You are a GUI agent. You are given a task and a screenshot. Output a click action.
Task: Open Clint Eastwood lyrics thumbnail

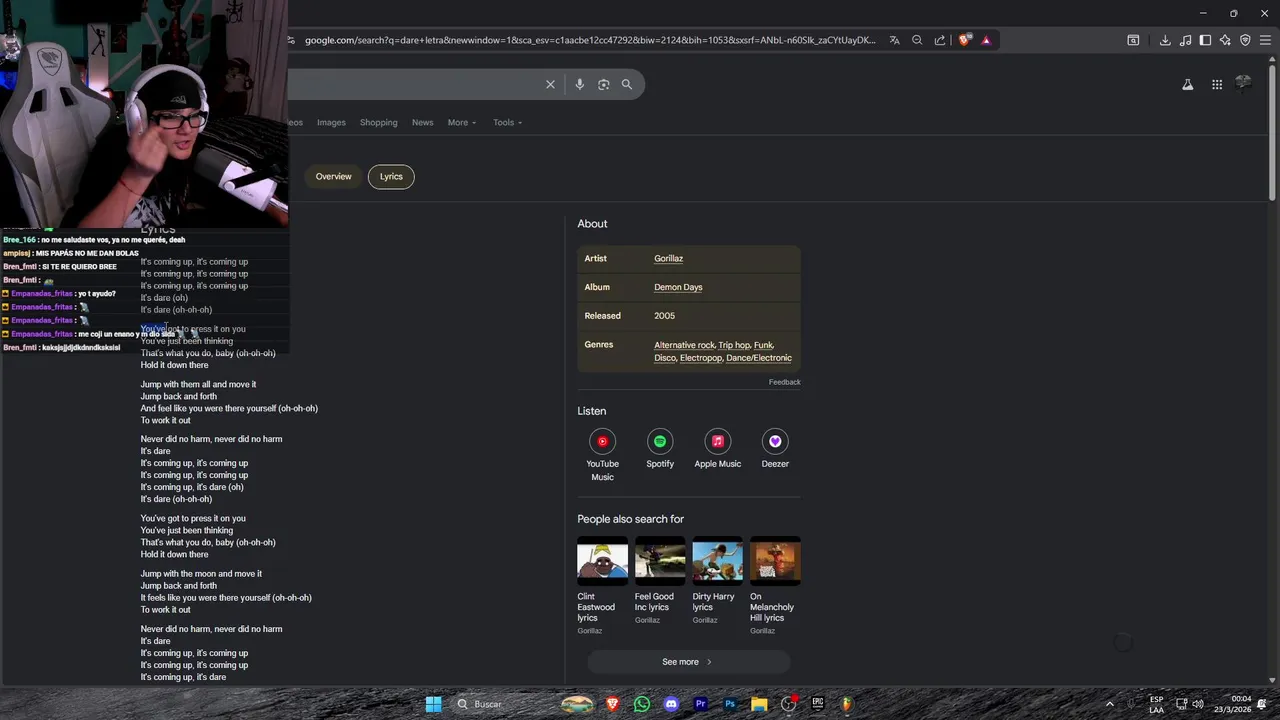(x=602, y=561)
